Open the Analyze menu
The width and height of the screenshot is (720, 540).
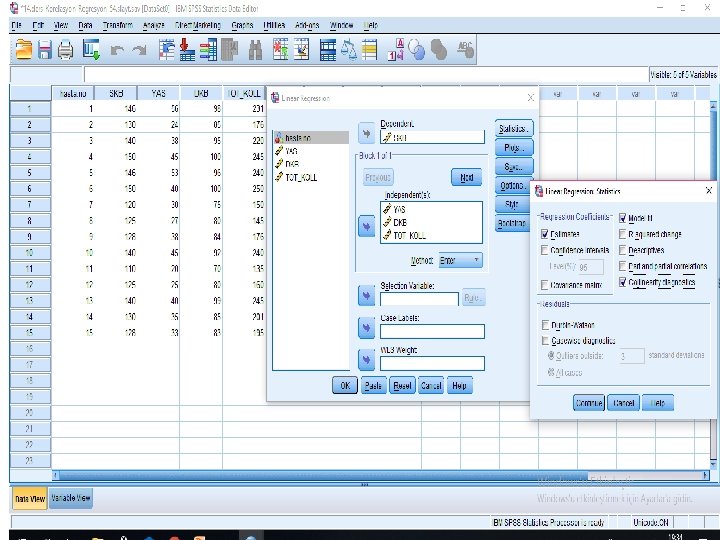coord(153,25)
